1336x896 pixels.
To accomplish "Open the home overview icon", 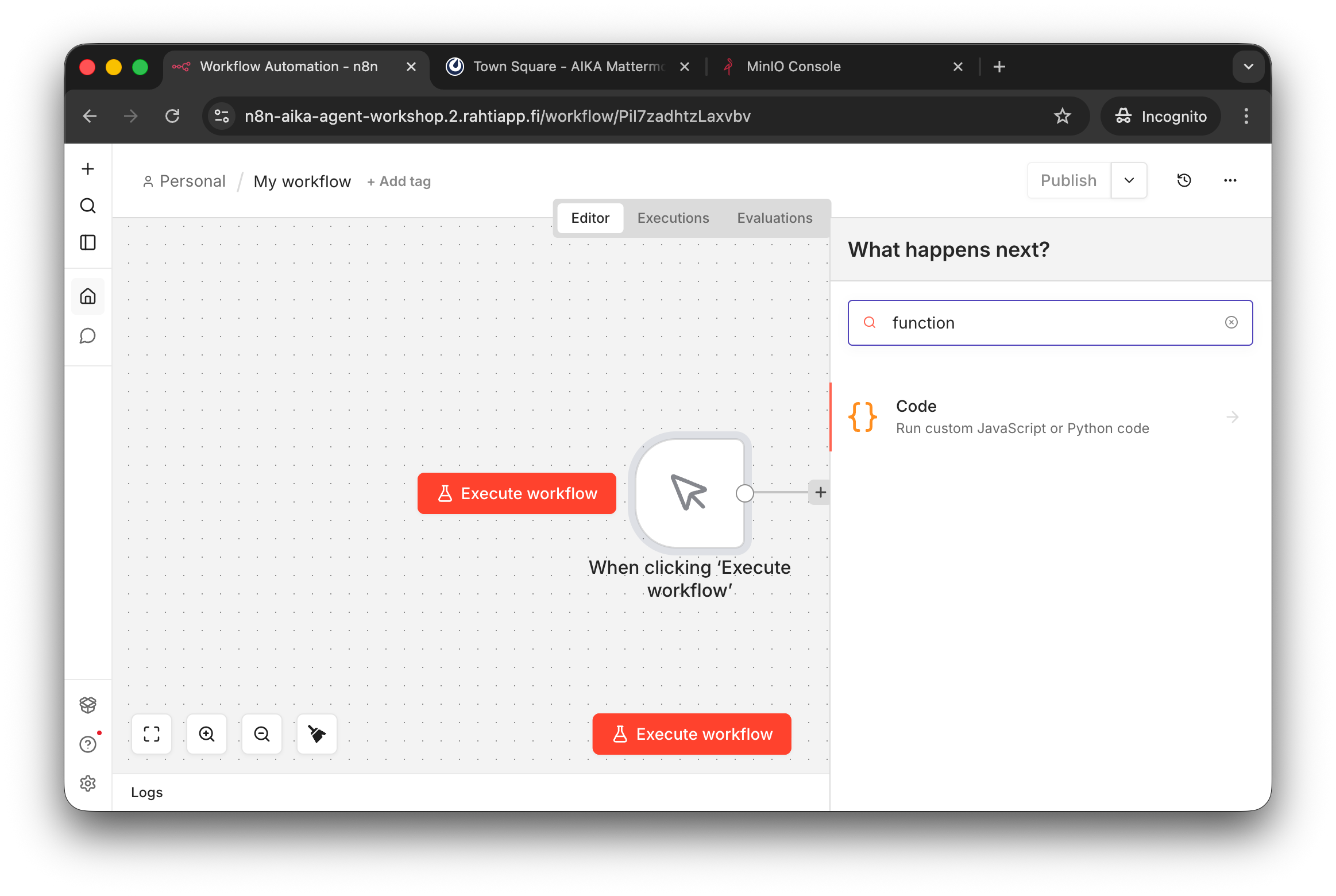I will [x=88, y=296].
